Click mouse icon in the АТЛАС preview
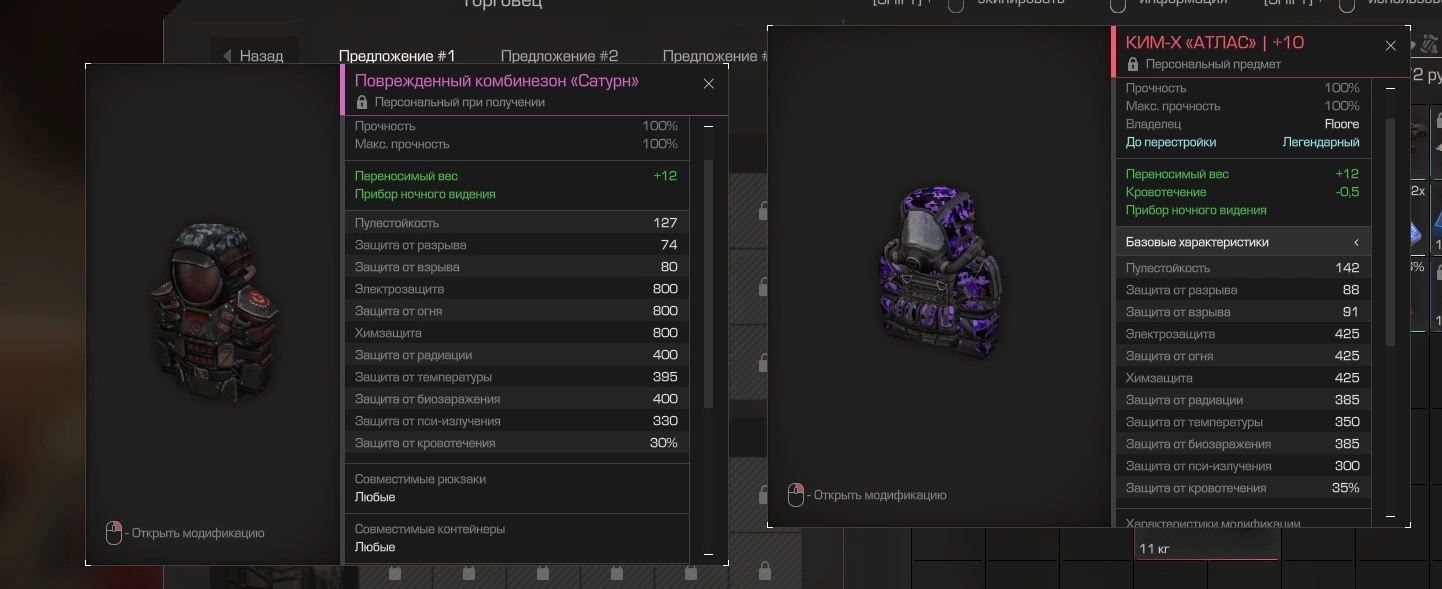The image size is (1442, 589). tap(796, 495)
